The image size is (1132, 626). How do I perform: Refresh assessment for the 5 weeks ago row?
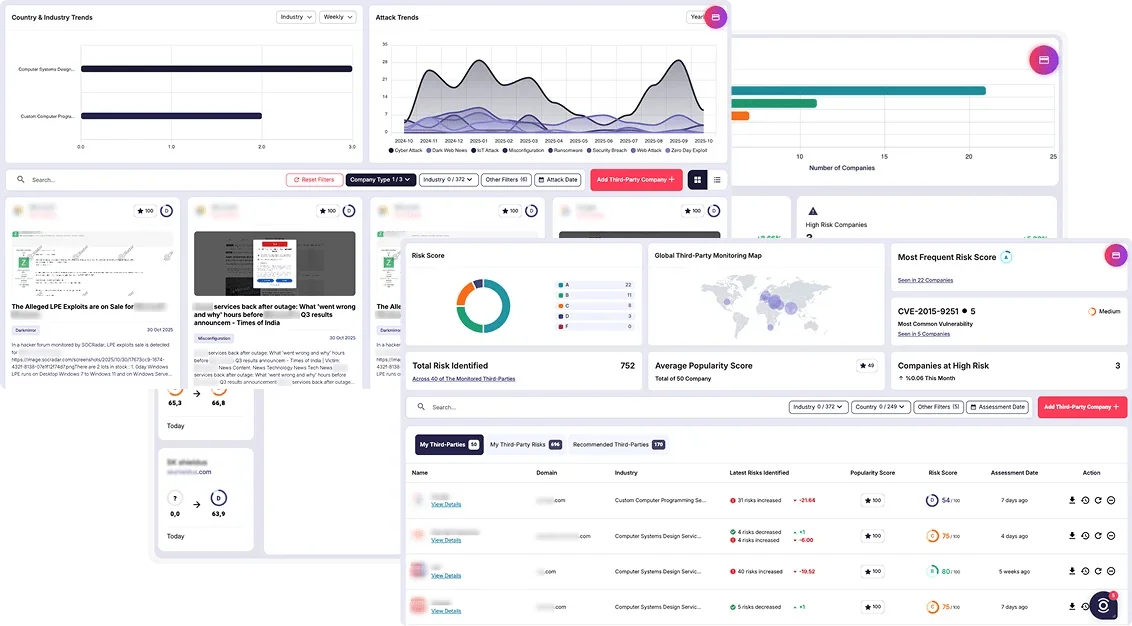pos(1098,571)
